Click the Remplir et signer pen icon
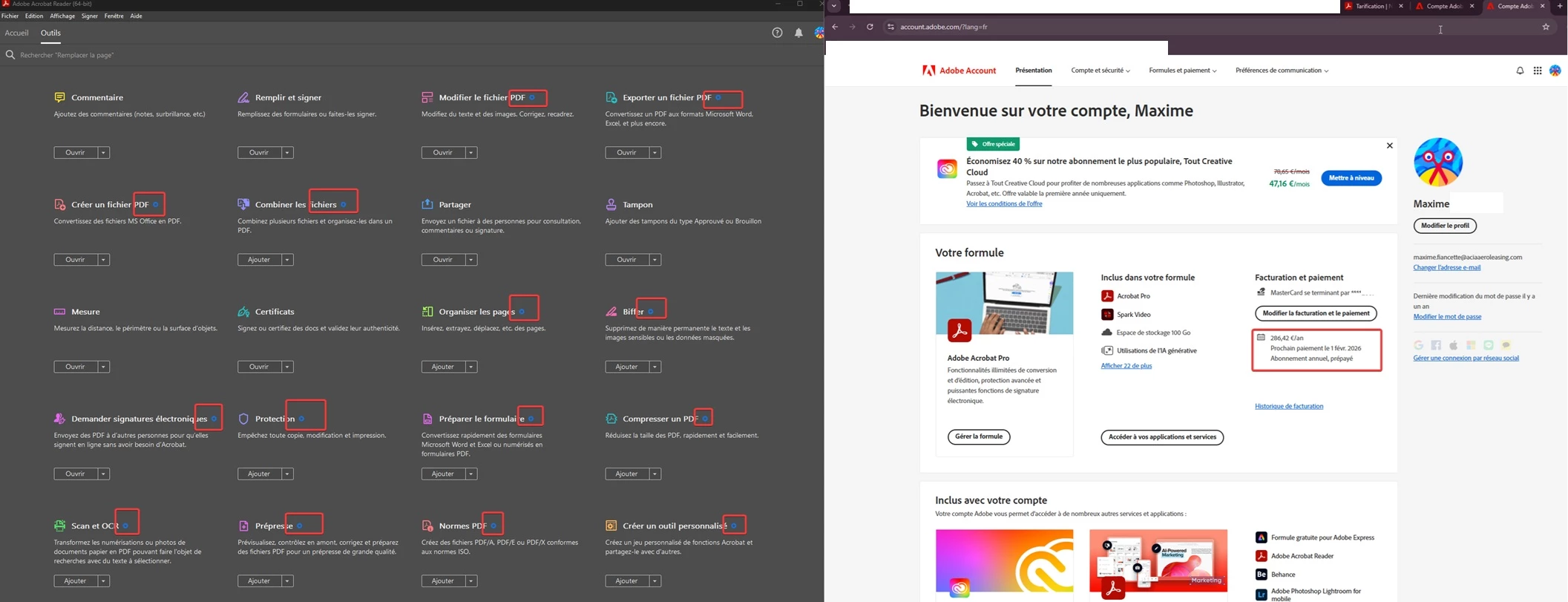1568x602 pixels. click(x=243, y=97)
